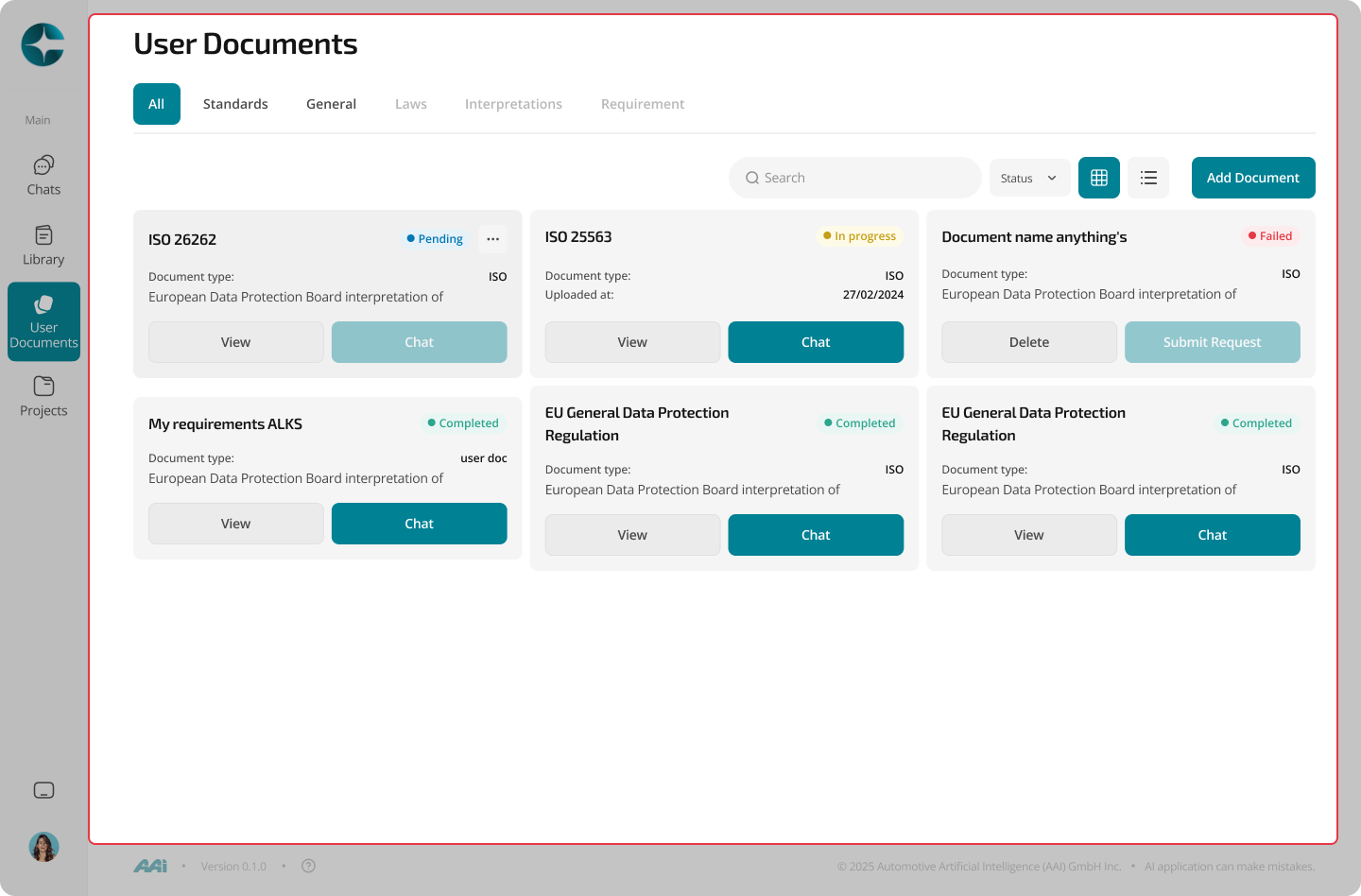Open the Laws tab

[x=411, y=104]
